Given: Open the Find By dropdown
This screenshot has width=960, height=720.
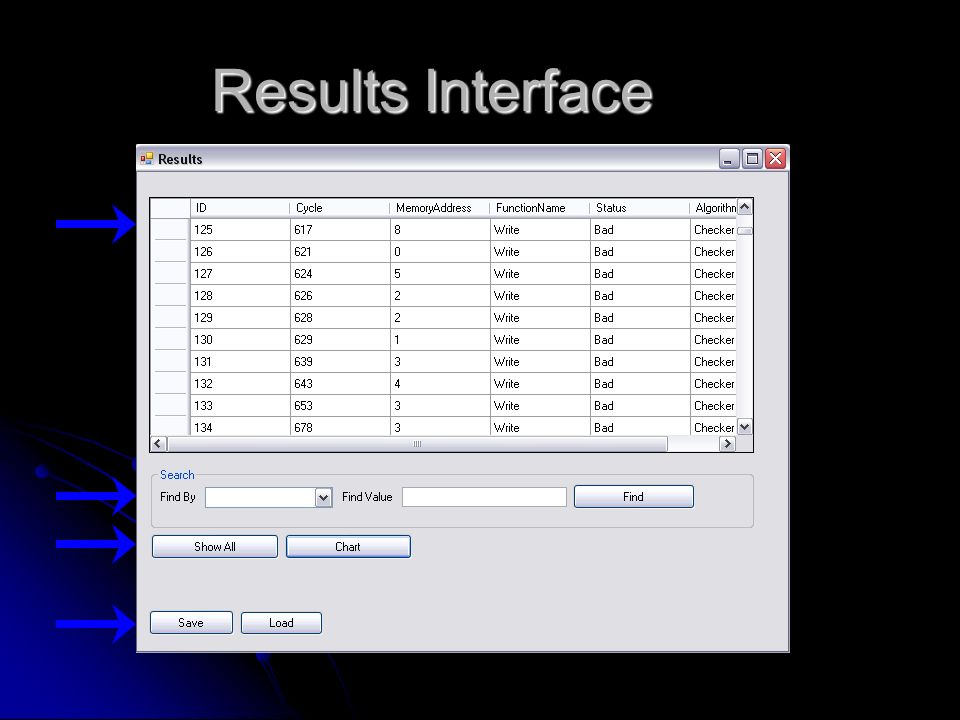Looking at the screenshot, I should click(323, 498).
